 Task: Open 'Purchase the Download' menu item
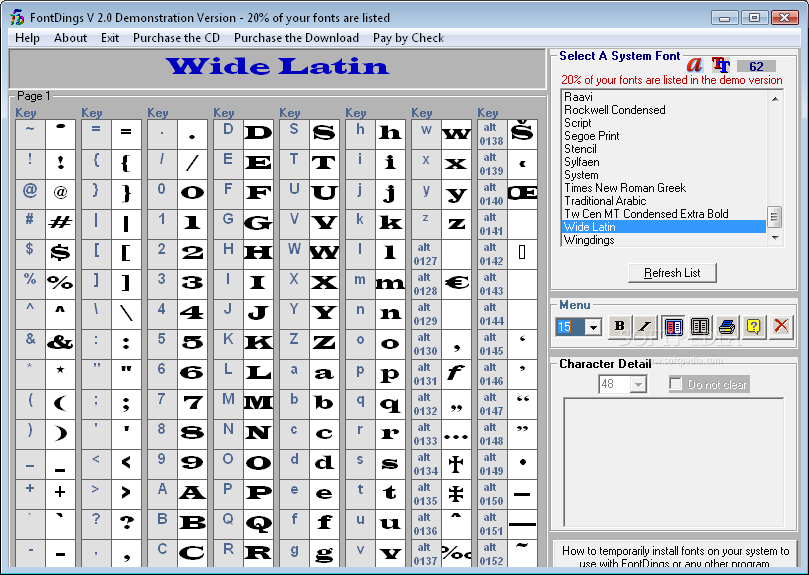coord(296,38)
